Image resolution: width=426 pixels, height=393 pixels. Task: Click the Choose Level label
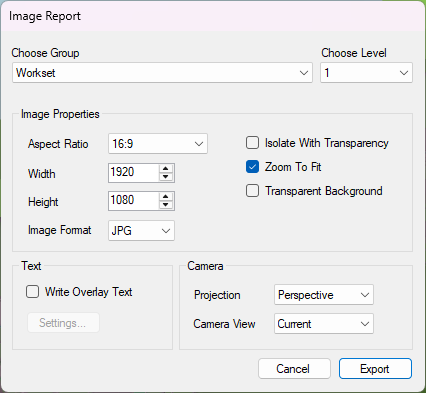pyautogui.click(x=354, y=53)
